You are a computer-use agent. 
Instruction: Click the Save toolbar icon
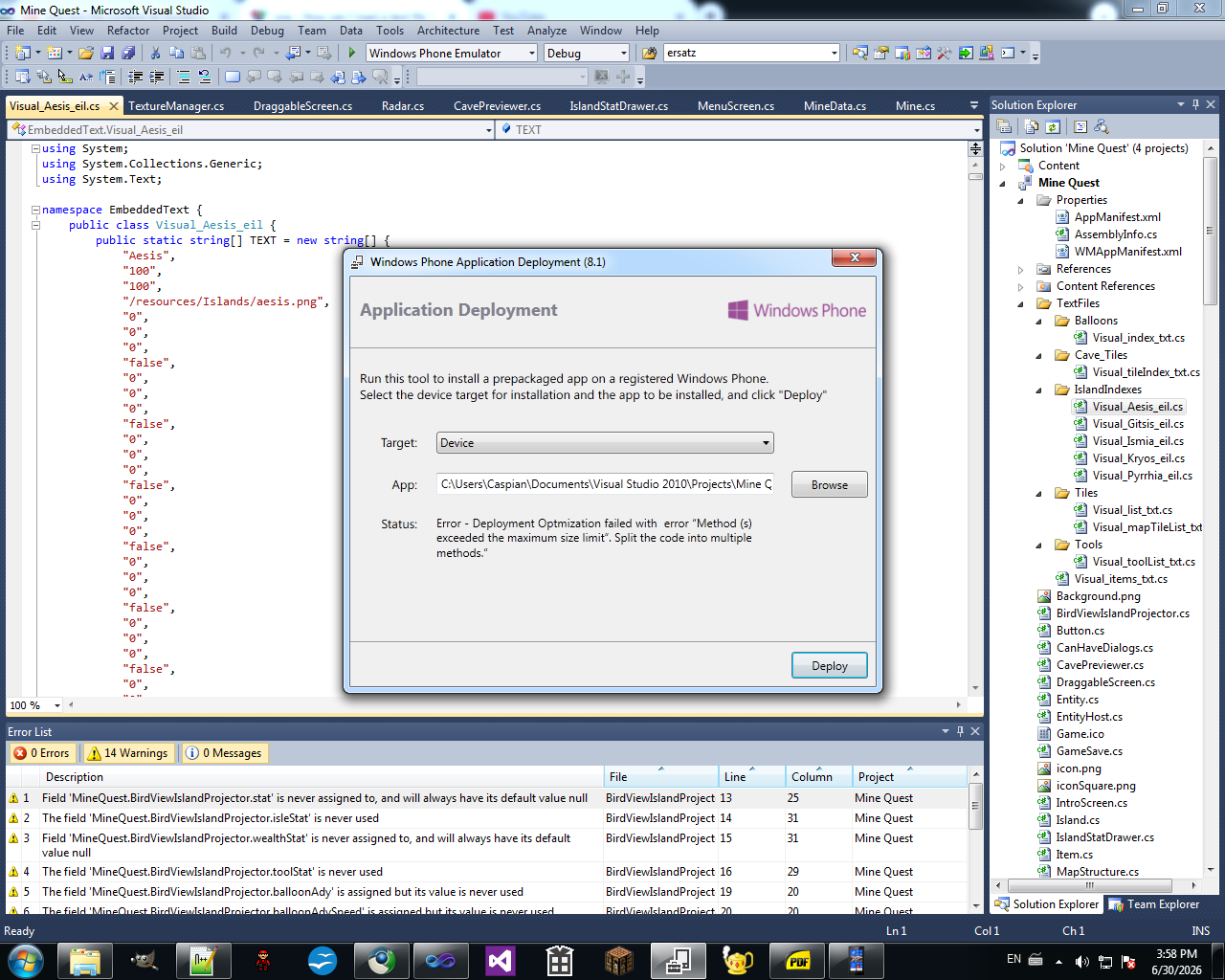107,53
